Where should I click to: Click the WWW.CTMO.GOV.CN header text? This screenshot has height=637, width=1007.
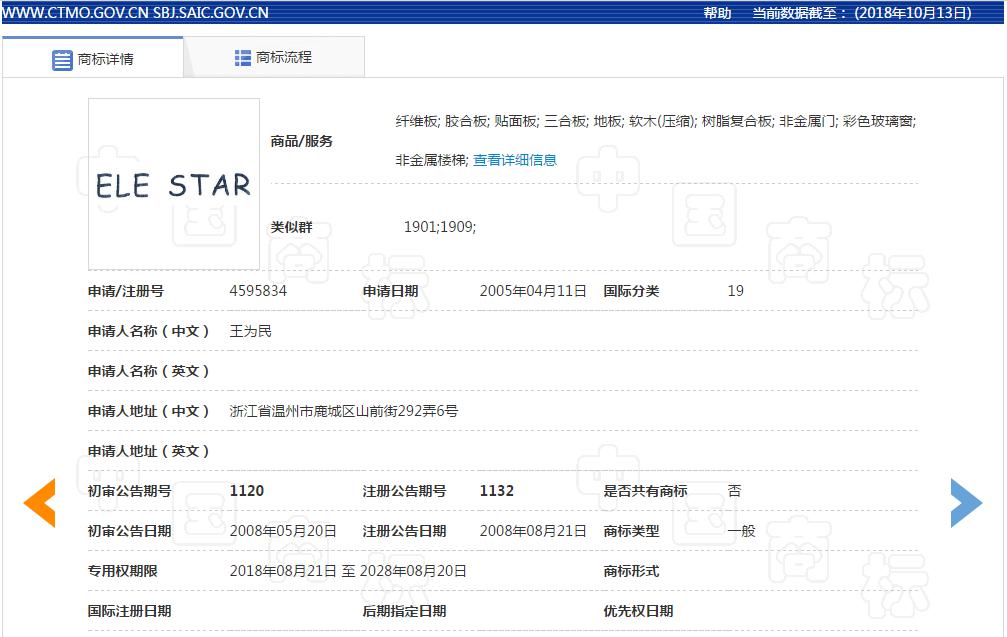75,13
